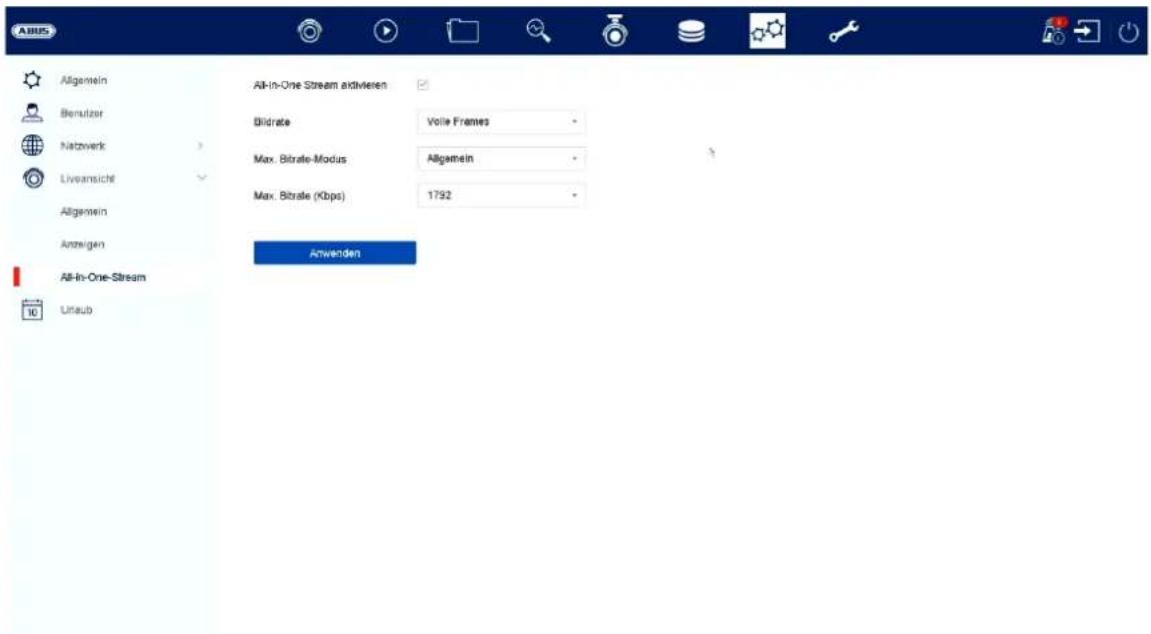This screenshot has height=634, width=1151.
Task: Open the file management folder icon
Action: 462,31
